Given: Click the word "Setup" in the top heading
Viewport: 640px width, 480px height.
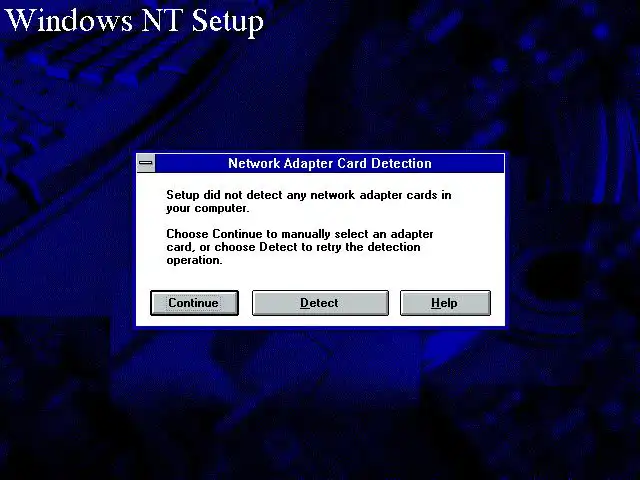Looking at the screenshot, I should 227,21.
